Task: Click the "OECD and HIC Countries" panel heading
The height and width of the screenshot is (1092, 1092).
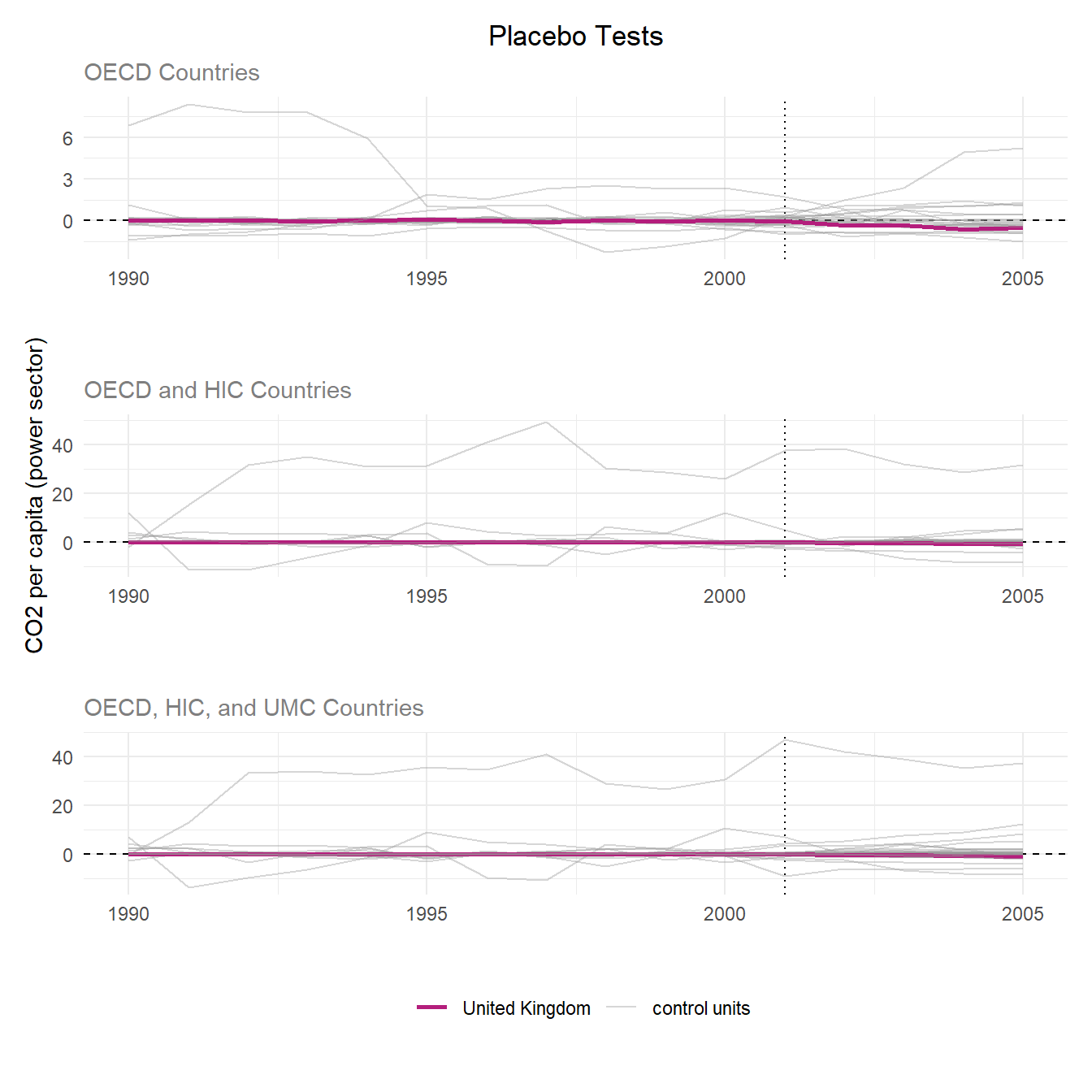Action: (217, 391)
